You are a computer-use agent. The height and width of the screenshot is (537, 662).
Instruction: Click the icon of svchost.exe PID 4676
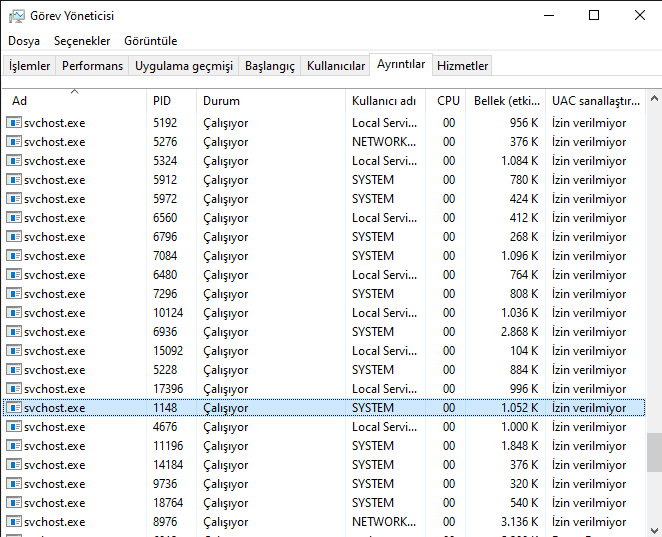pyautogui.click(x=14, y=426)
